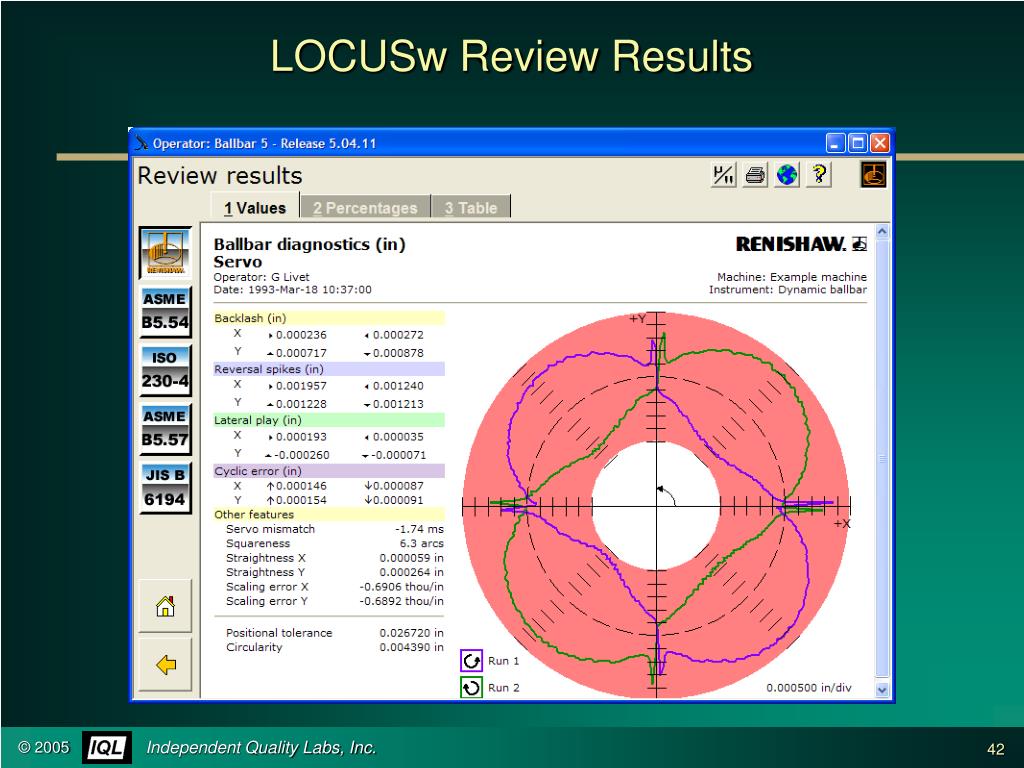The height and width of the screenshot is (768, 1024).
Task: Toggle Run 1 clockwise trace icon
Action: pos(472,661)
